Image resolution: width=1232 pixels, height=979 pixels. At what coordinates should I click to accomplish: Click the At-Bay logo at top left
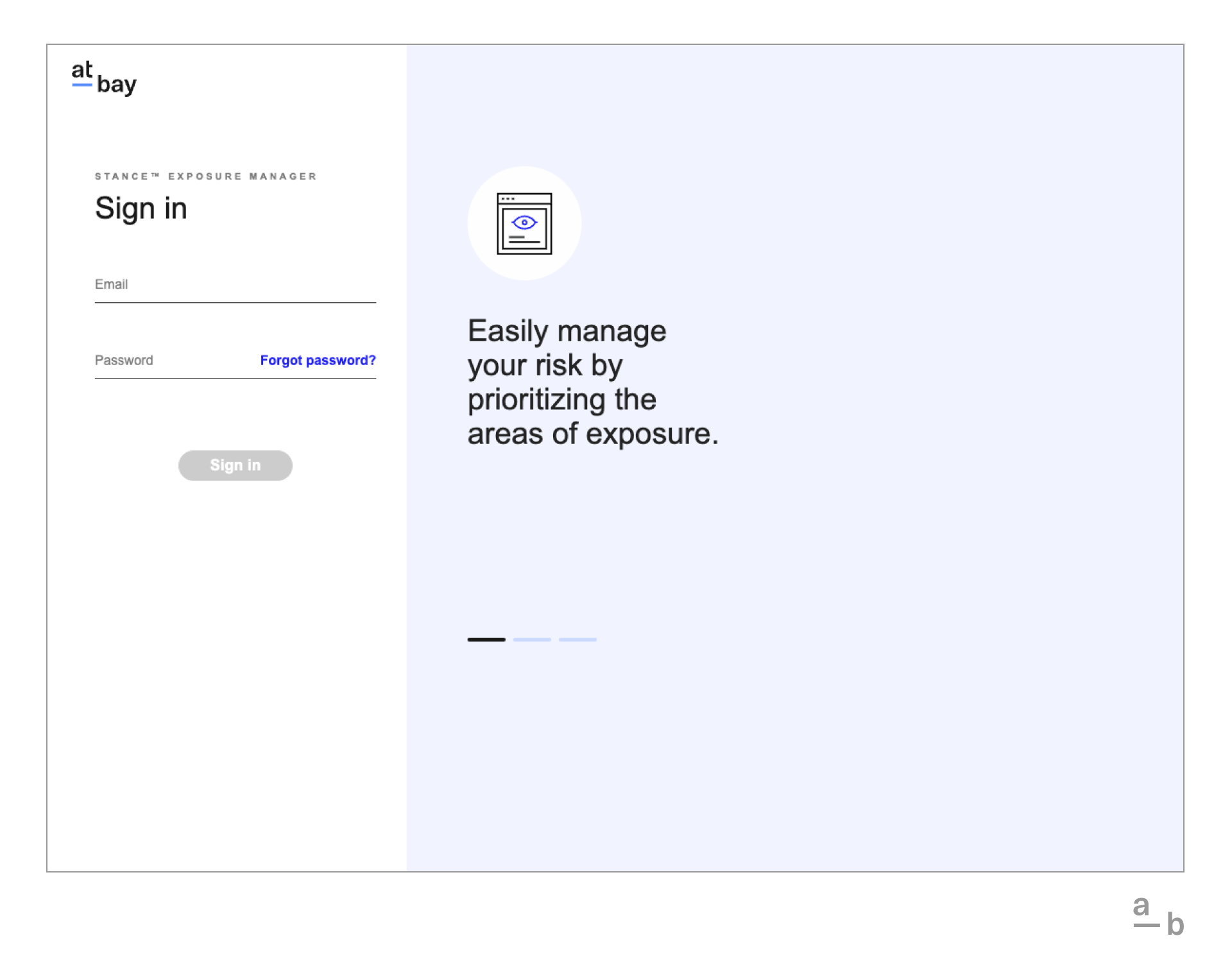(103, 78)
